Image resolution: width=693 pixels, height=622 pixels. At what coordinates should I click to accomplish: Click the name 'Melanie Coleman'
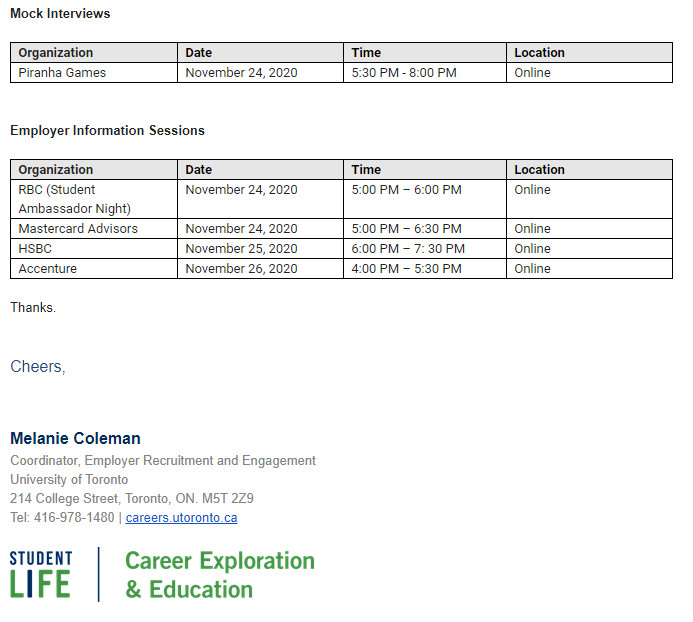(x=76, y=439)
